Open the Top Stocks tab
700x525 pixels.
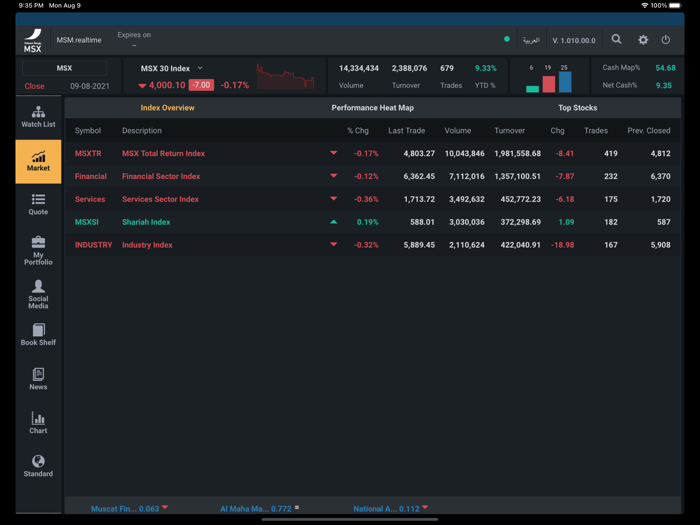[x=577, y=108]
